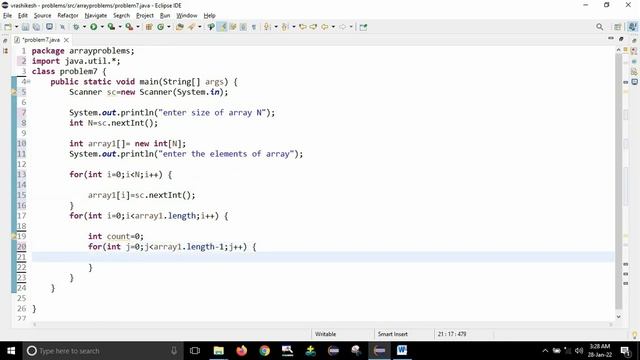Open the Window menu
The height and width of the screenshot is (360, 640).
pyautogui.click(x=187, y=16)
